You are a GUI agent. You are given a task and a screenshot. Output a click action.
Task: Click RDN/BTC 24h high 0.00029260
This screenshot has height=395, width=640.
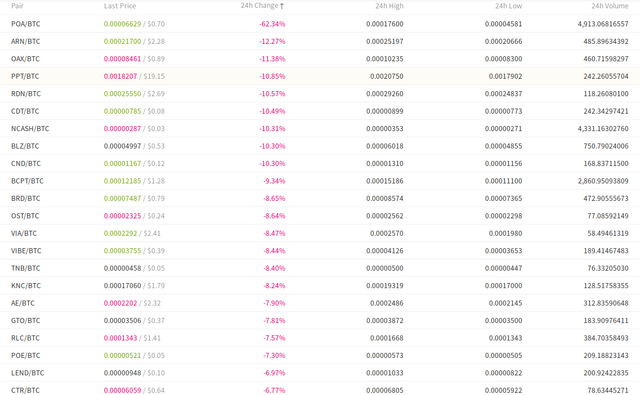point(385,94)
